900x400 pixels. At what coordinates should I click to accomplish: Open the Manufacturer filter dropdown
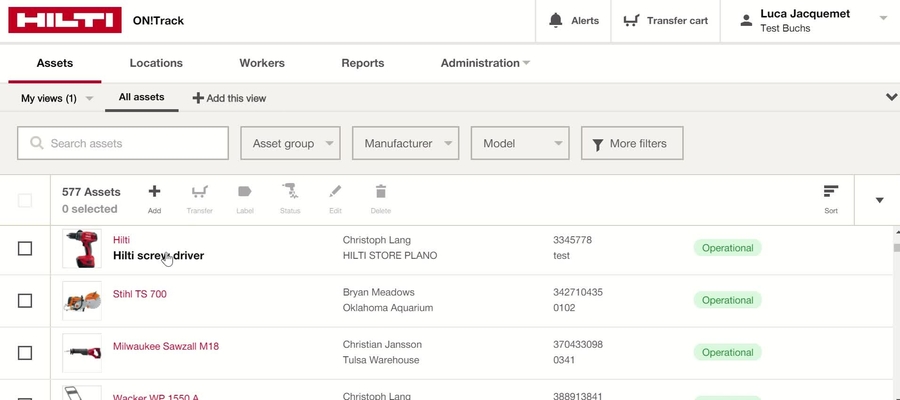405,143
